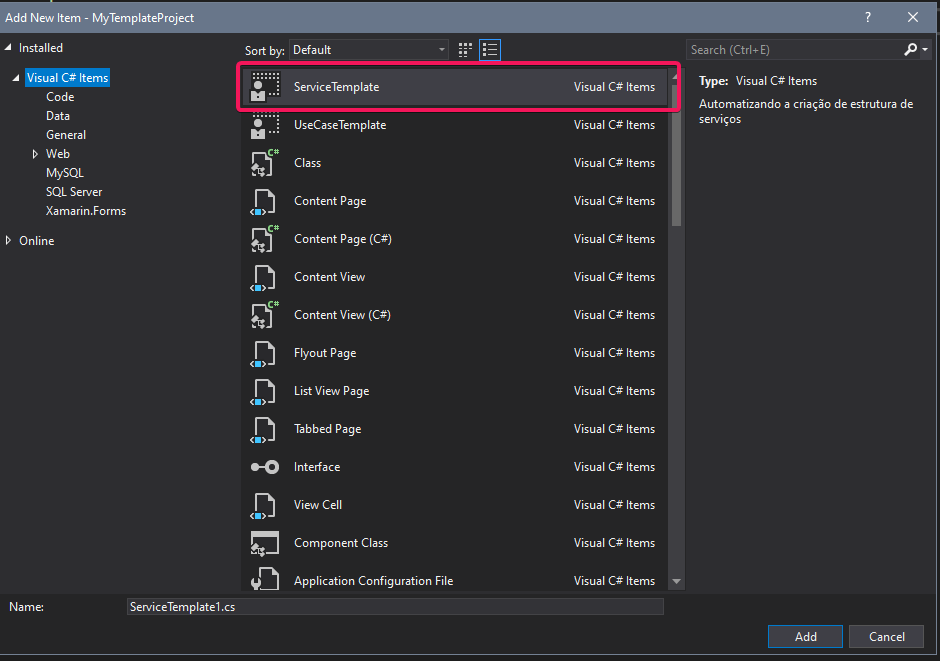Click the UseCaseTemplate item icon

pyautogui.click(x=264, y=125)
